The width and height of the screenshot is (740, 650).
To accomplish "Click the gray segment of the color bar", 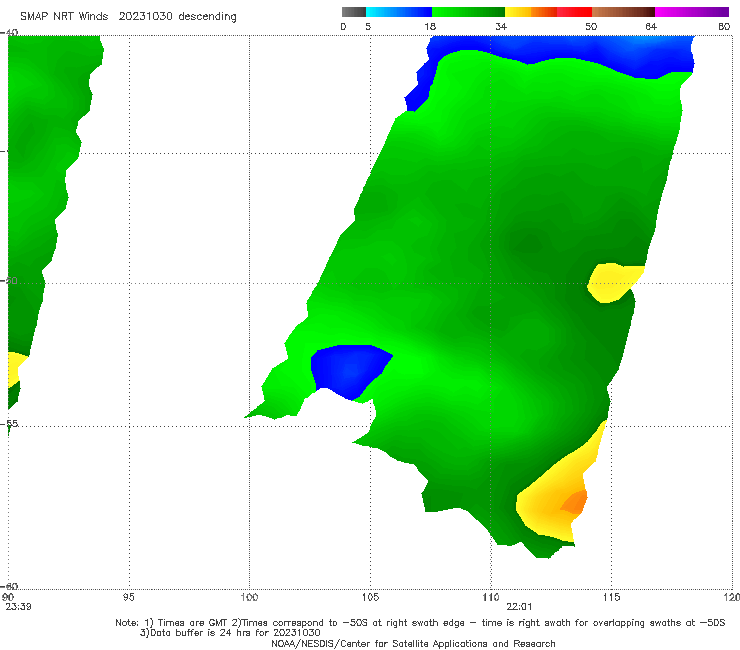I will click(x=353, y=12).
